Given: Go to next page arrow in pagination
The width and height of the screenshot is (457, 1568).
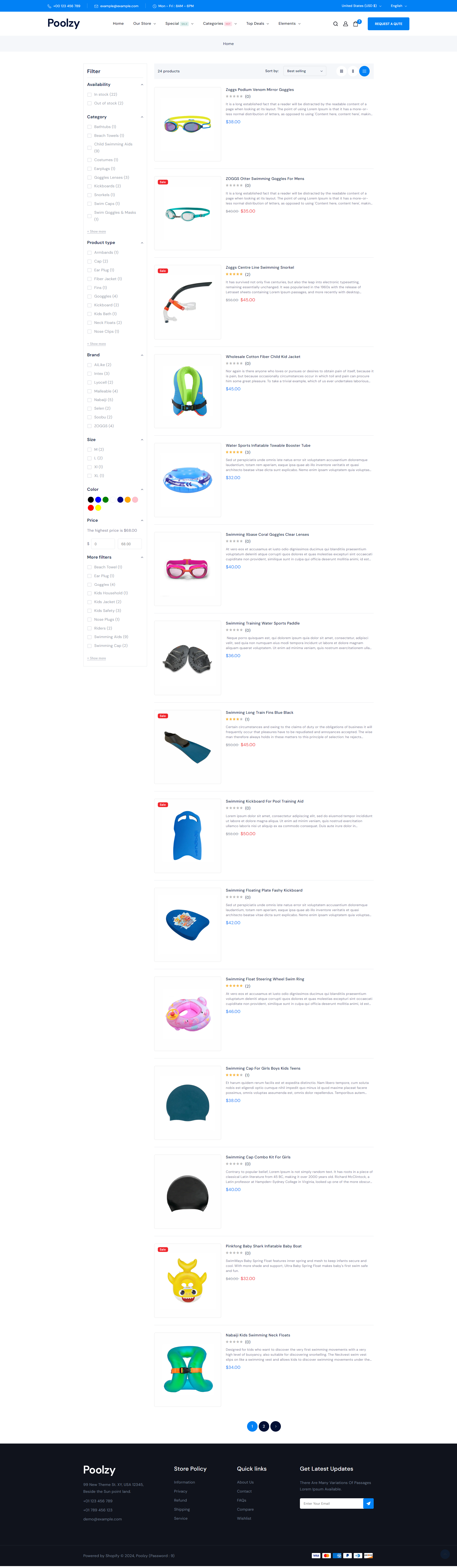Looking at the screenshot, I should click(x=276, y=1426).
